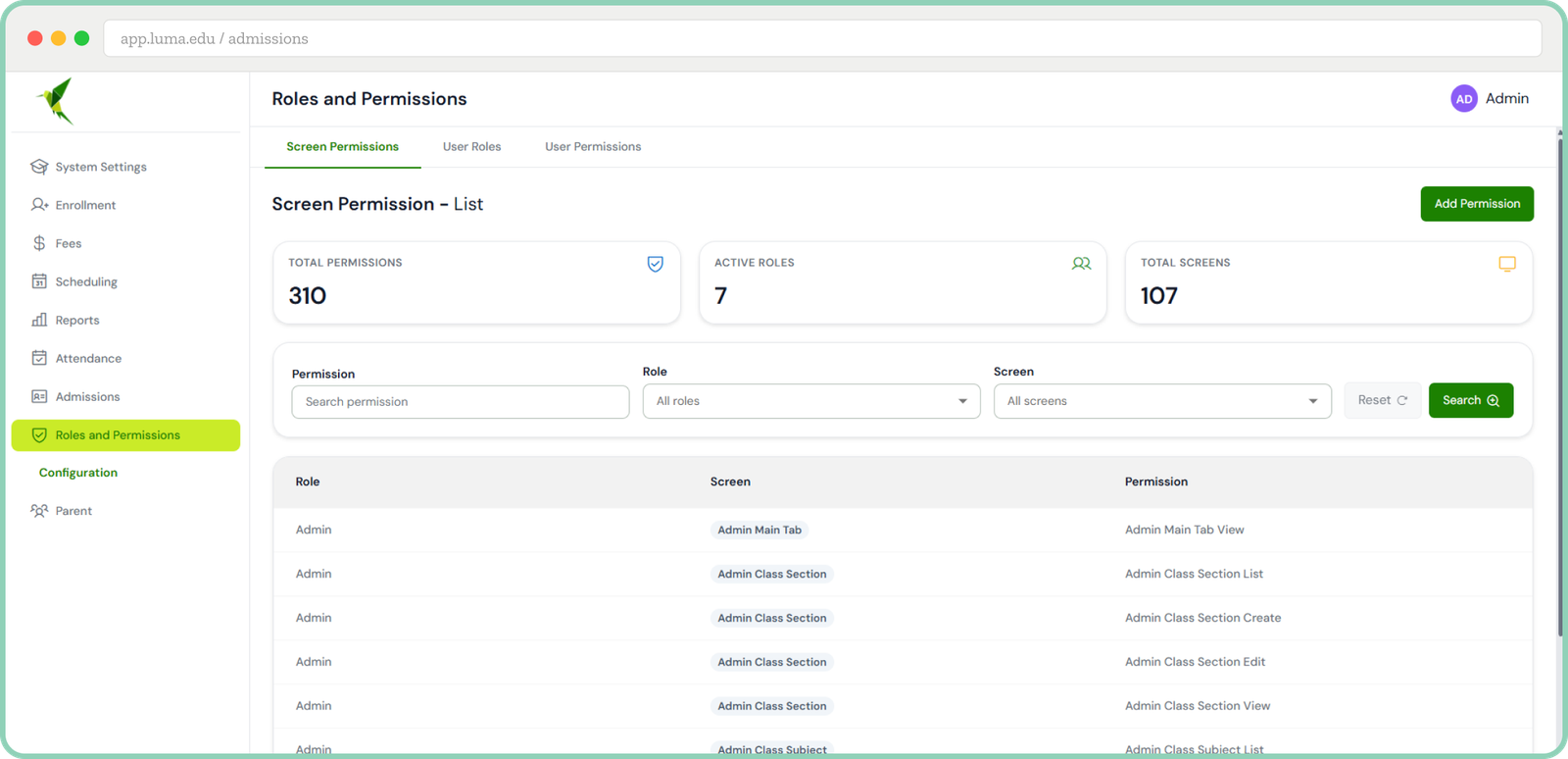Focus the Search permission input field
This screenshot has width=1568, height=759.
coord(461,402)
